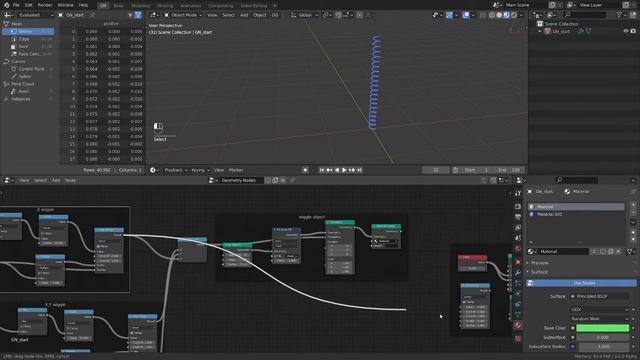Click the outliner search field
This screenshot has height=360, width=640.
coord(585,15)
